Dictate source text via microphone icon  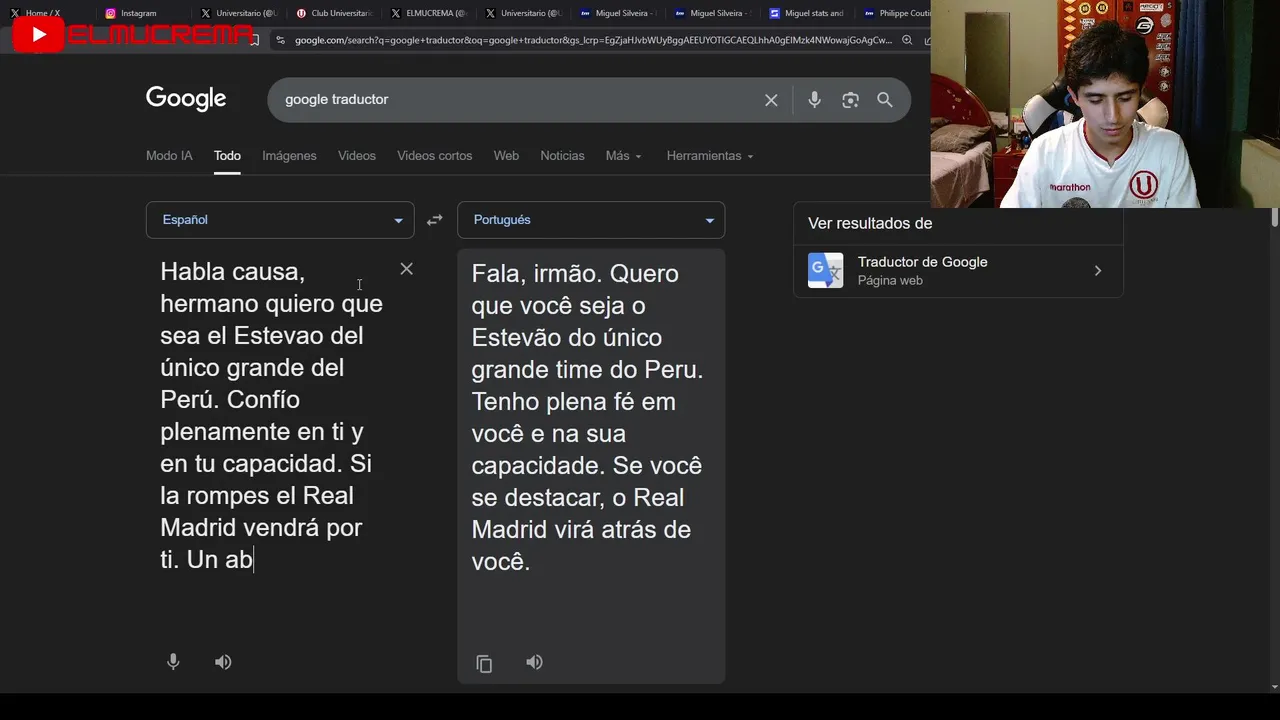pos(173,662)
